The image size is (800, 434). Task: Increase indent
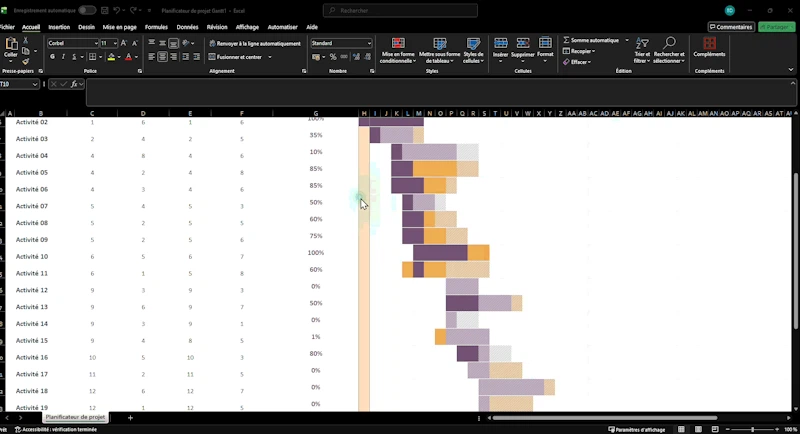[x=196, y=57]
